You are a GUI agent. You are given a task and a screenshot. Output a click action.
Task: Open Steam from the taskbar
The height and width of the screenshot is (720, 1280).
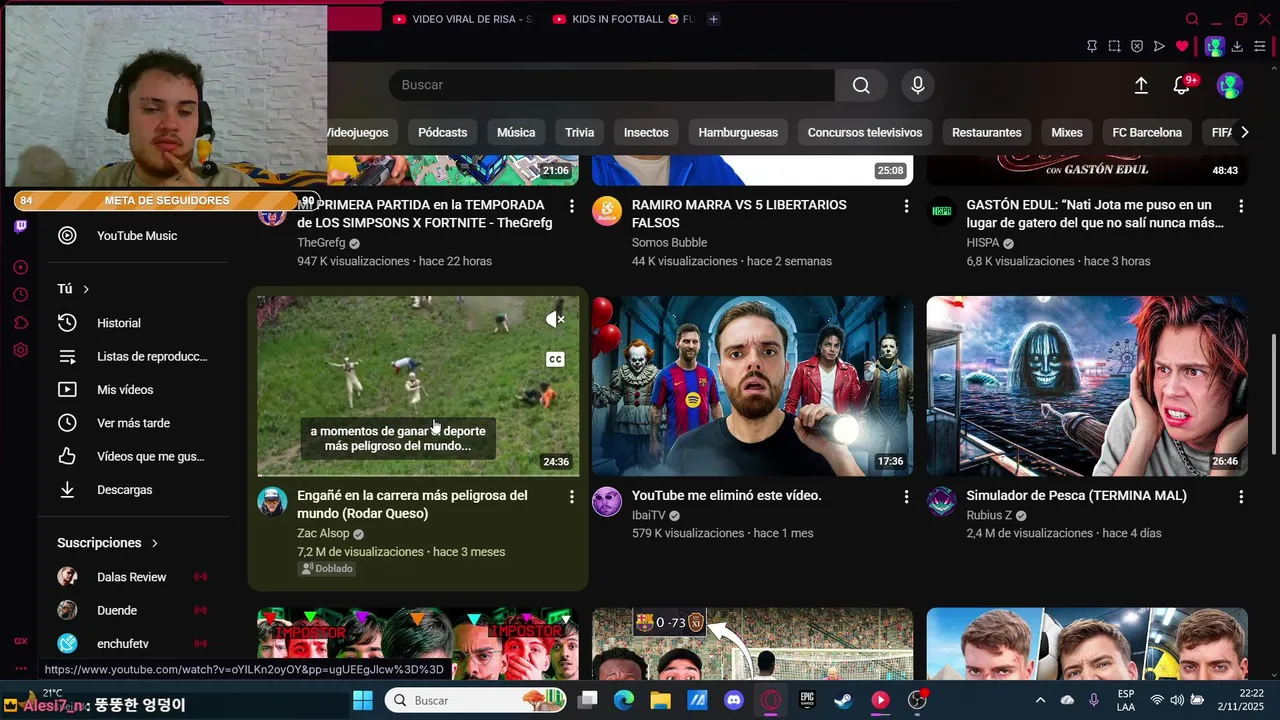[844, 701]
